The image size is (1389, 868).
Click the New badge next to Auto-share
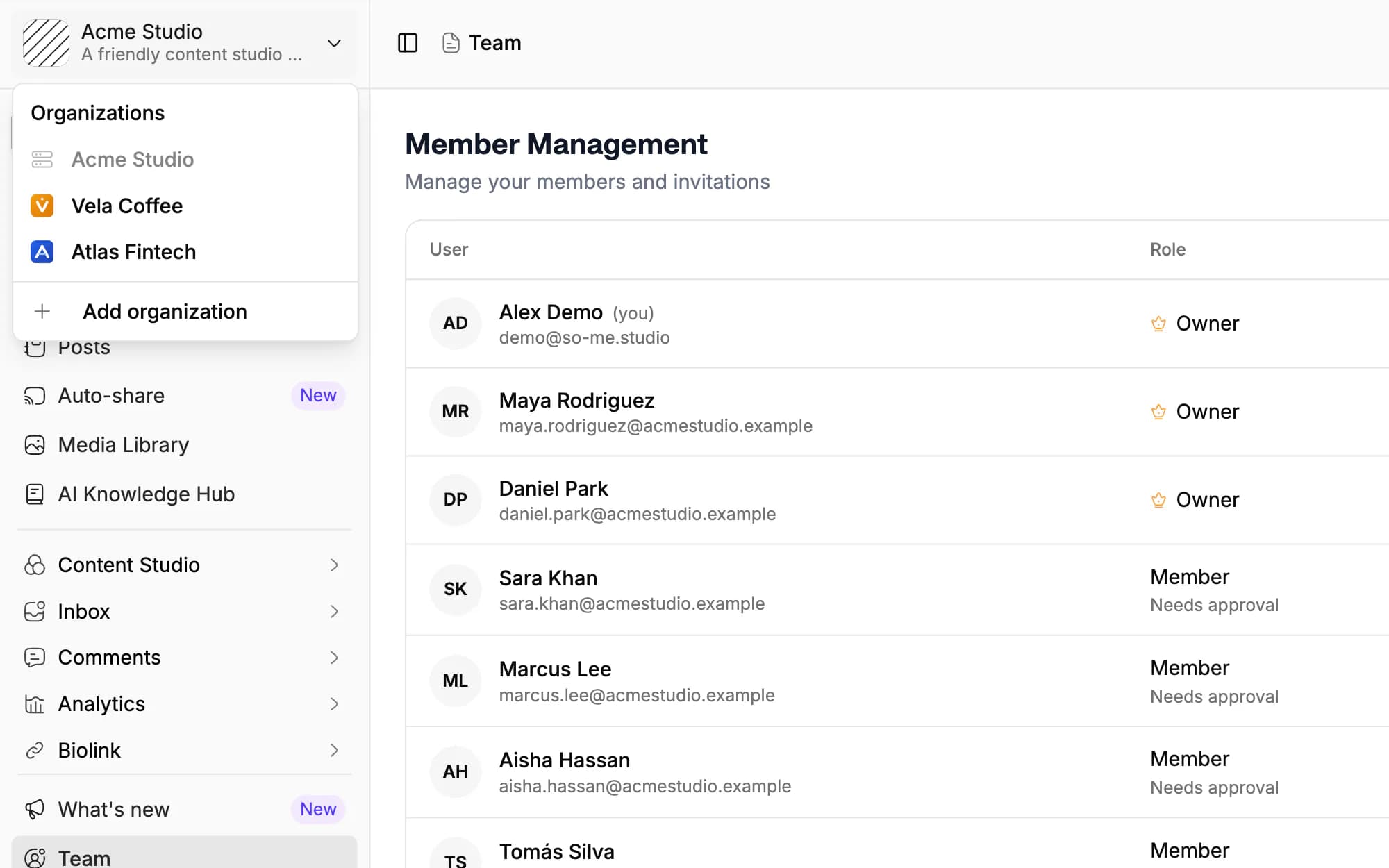coord(318,396)
